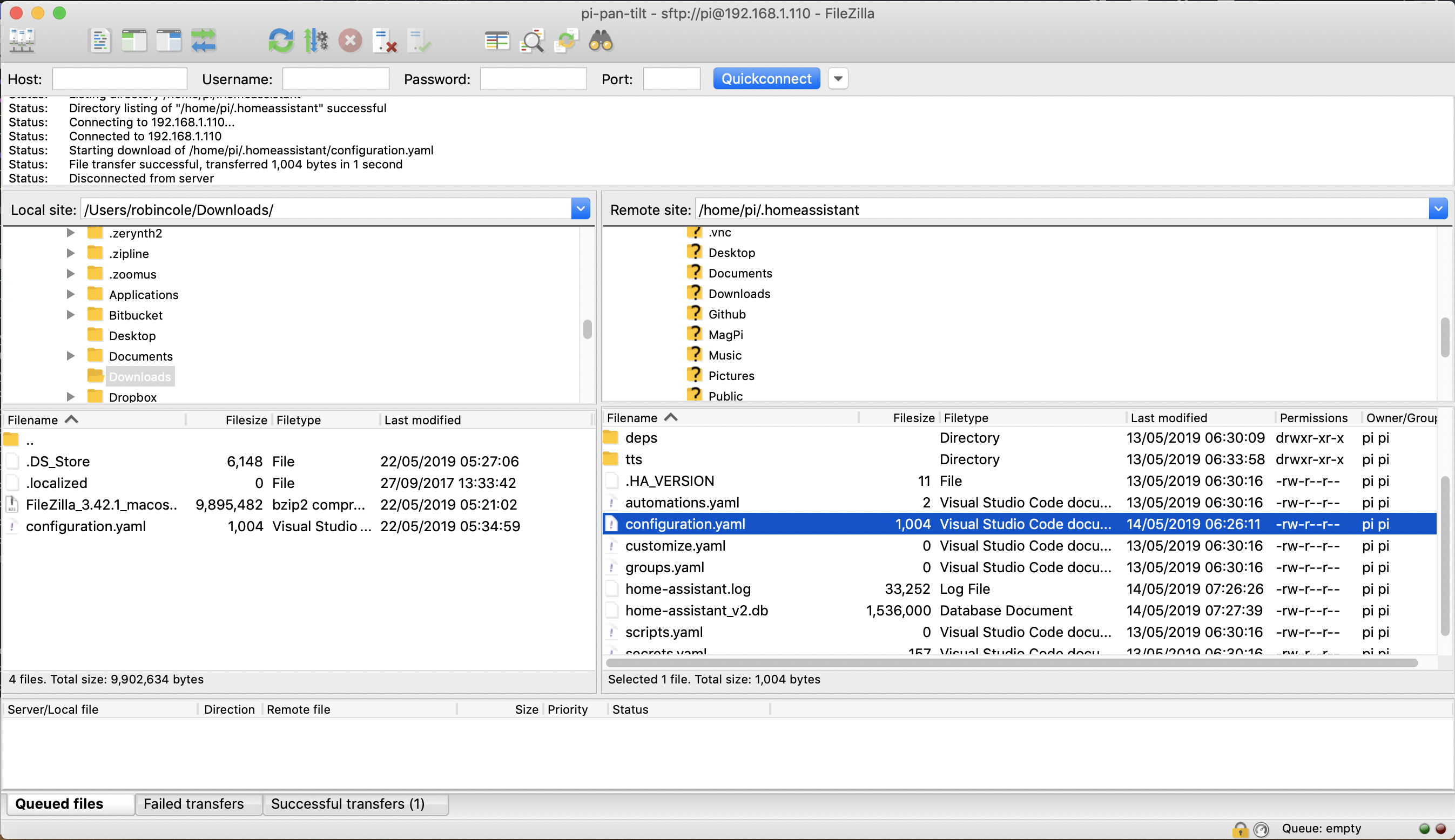Expand the Remote site path dropdown
The width and height of the screenshot is (1455, 840).
(x=1437, y=209)
